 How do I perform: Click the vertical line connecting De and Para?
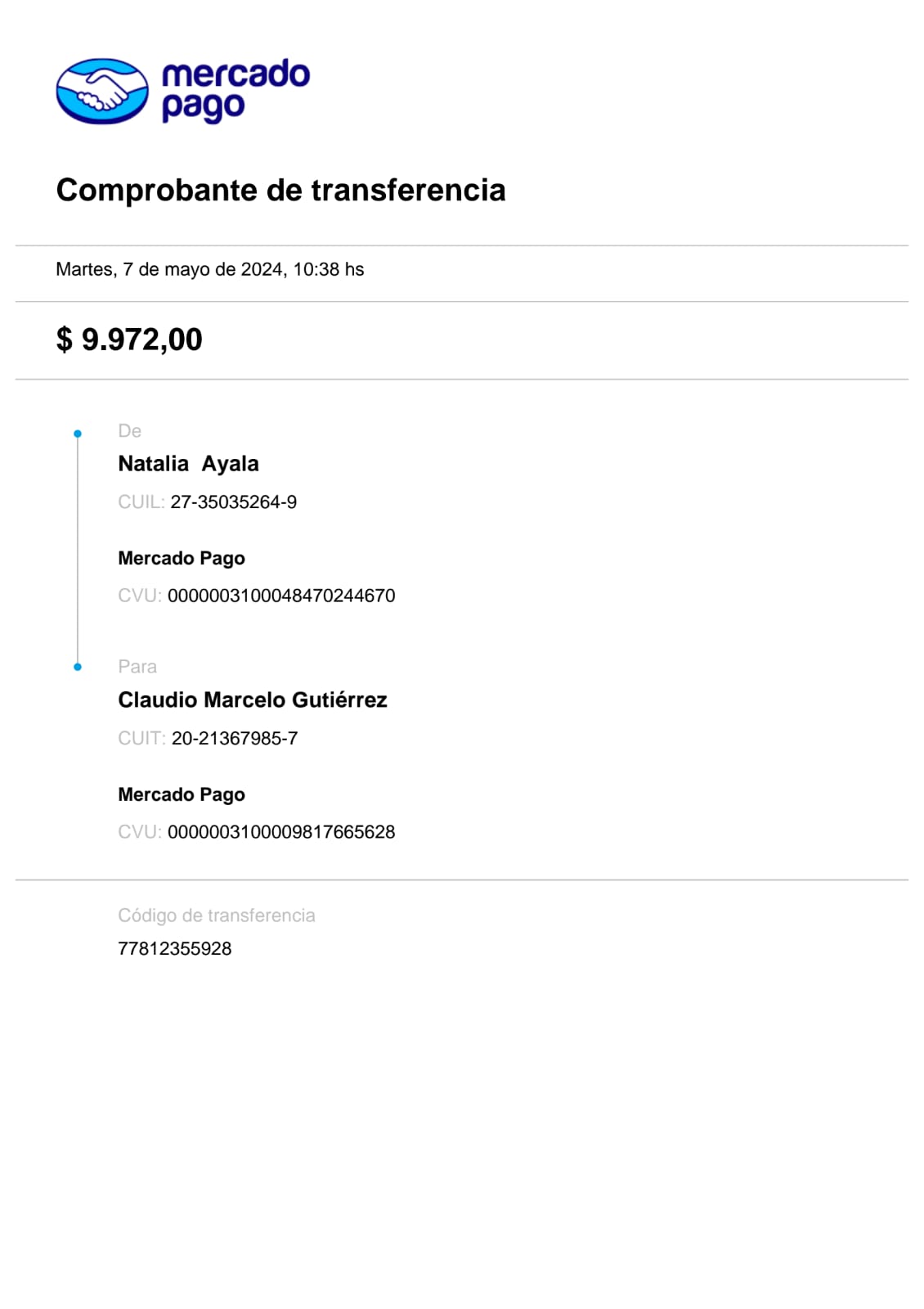pyautogui.click(x=78, y=550)
